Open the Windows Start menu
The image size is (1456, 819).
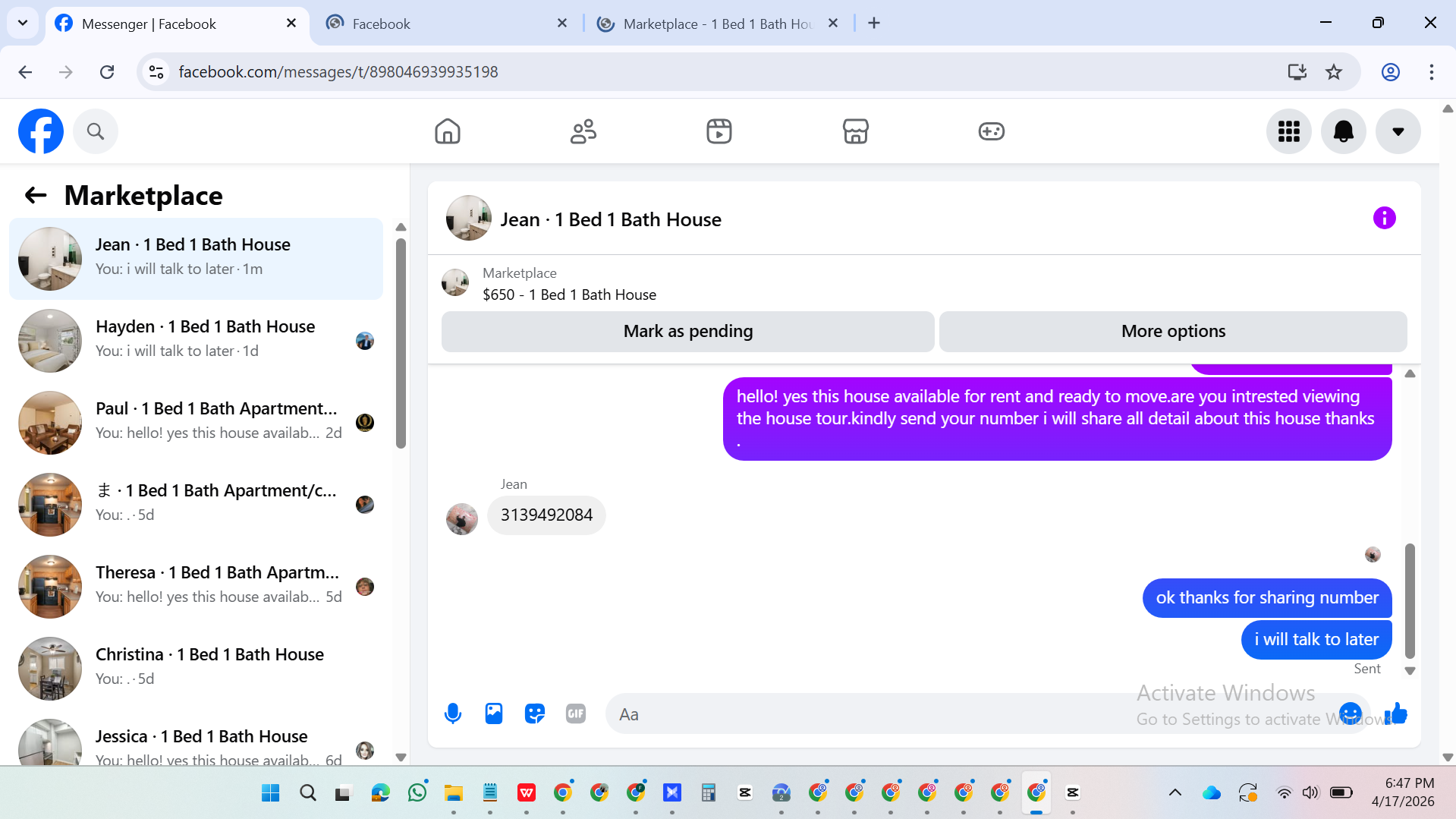[271, 793]
